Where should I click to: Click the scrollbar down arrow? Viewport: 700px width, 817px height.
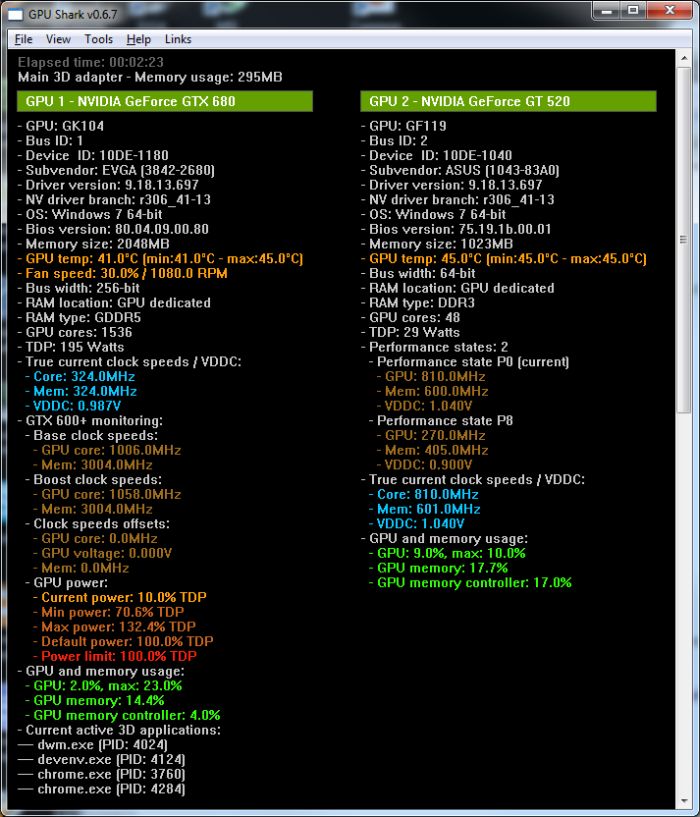click(x=684, y=801)
